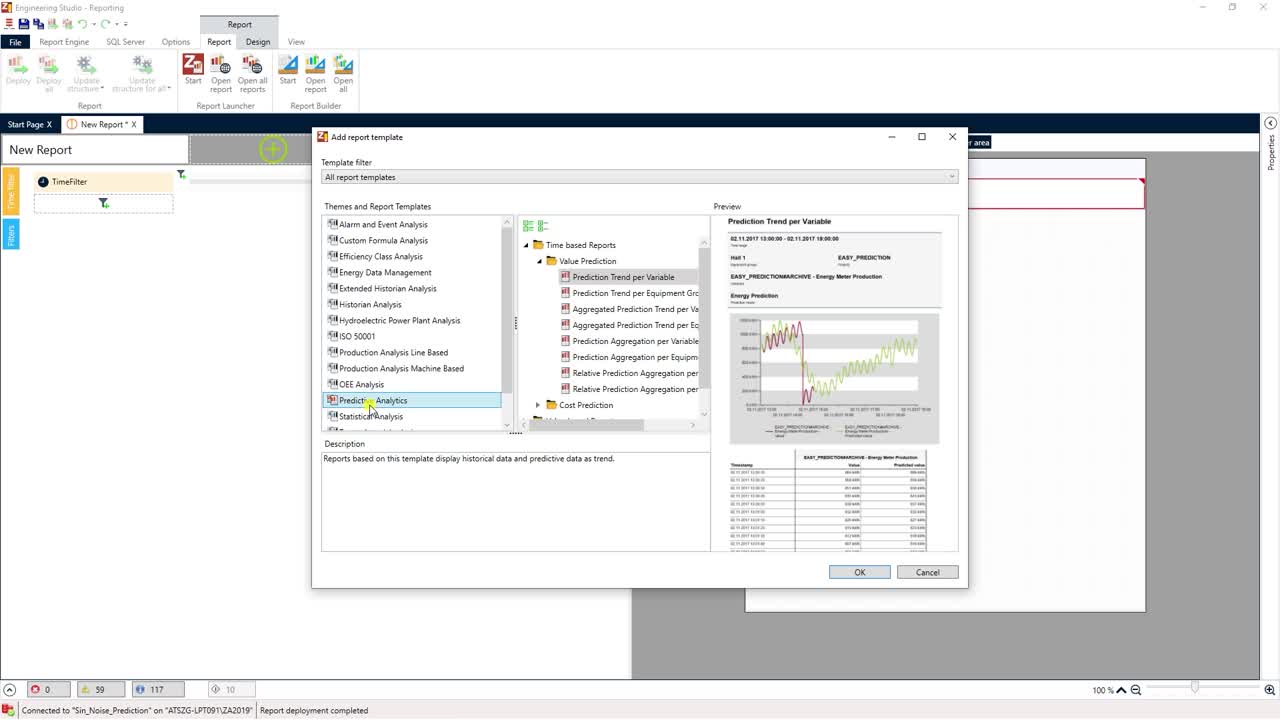Select Prediction Aggregation per Variable template
This screenshot has width=1280, height=720.
[x=635, y=341]
